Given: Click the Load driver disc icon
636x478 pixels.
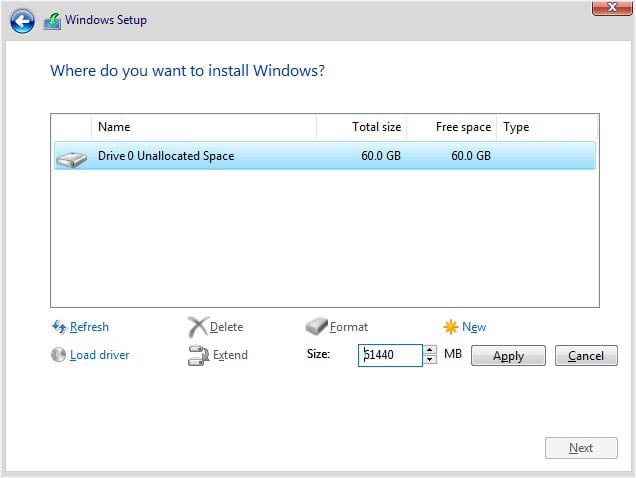Looking at the screenshot, I should (x=58, y=355).
